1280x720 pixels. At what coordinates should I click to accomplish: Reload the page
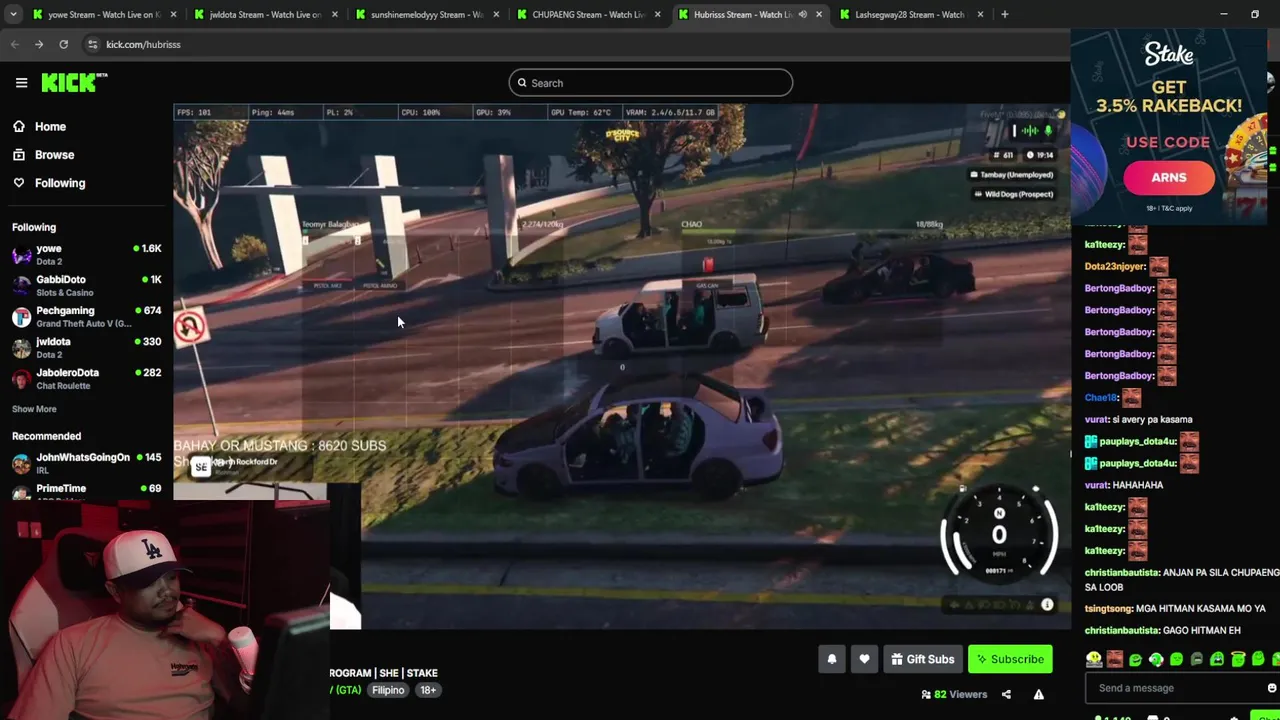pos(63,44)
